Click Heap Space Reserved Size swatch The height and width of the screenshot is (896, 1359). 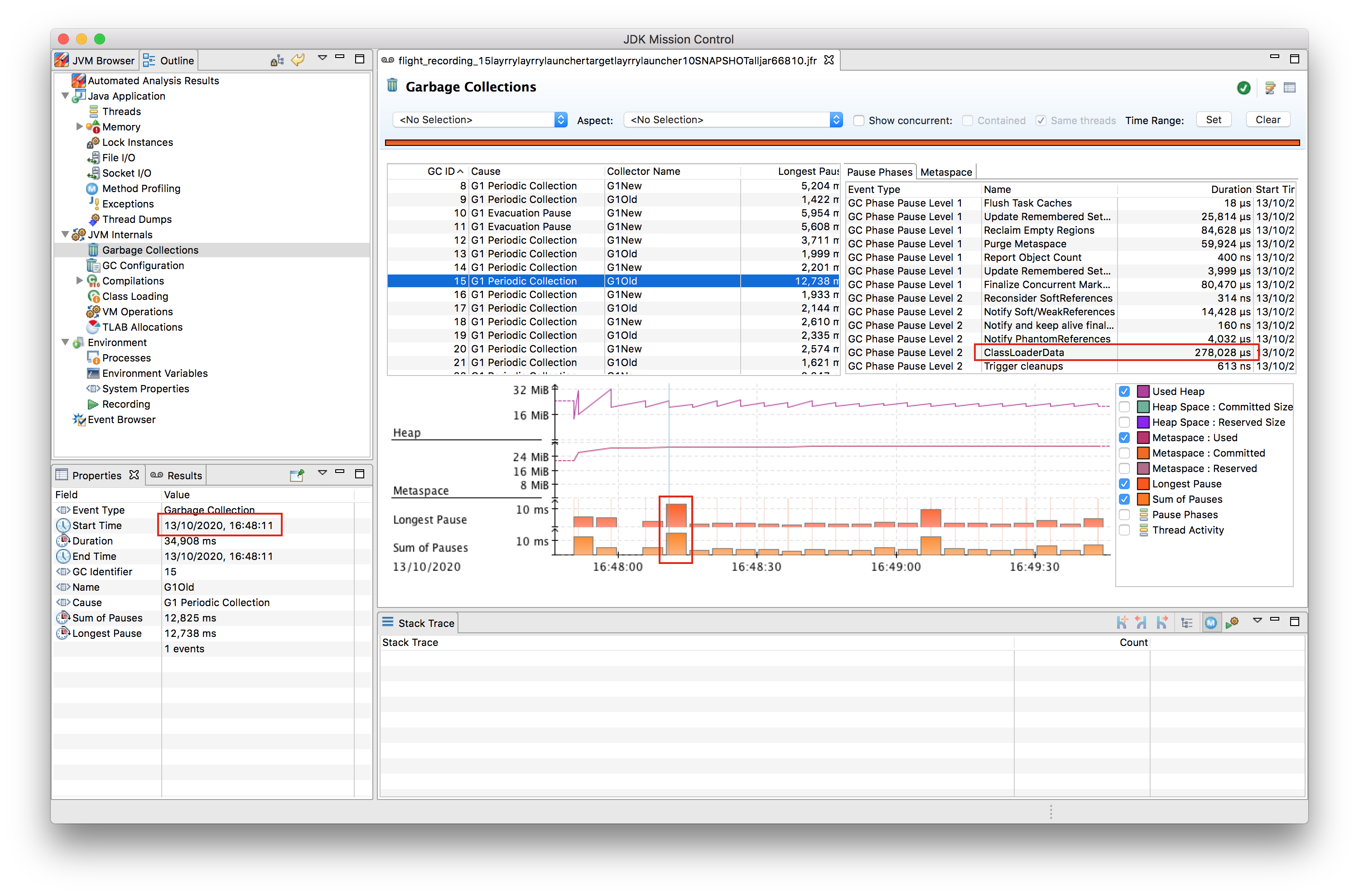click(x=1142, y=422)
